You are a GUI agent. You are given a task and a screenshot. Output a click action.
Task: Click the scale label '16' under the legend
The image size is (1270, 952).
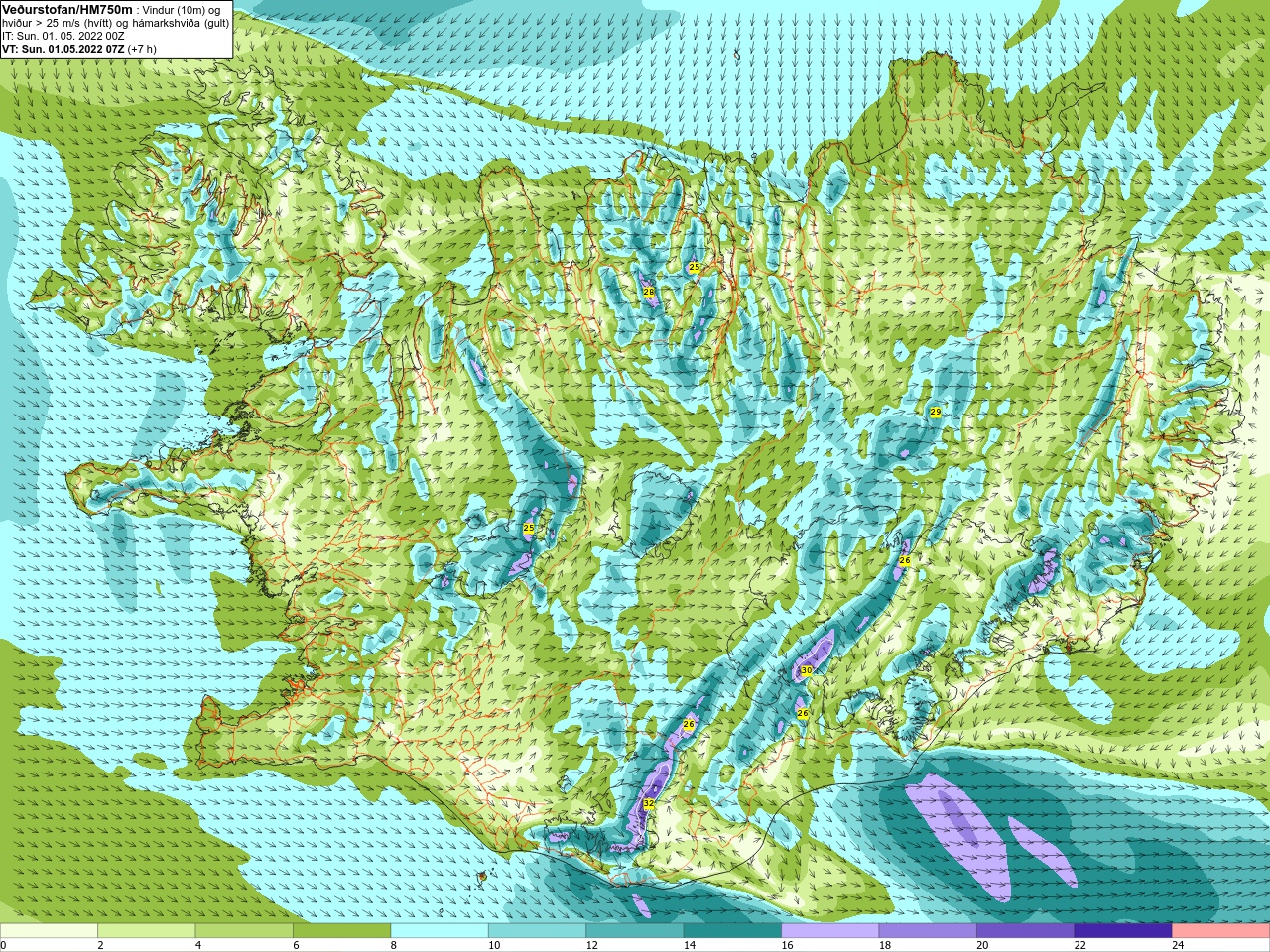click(787, 945)
